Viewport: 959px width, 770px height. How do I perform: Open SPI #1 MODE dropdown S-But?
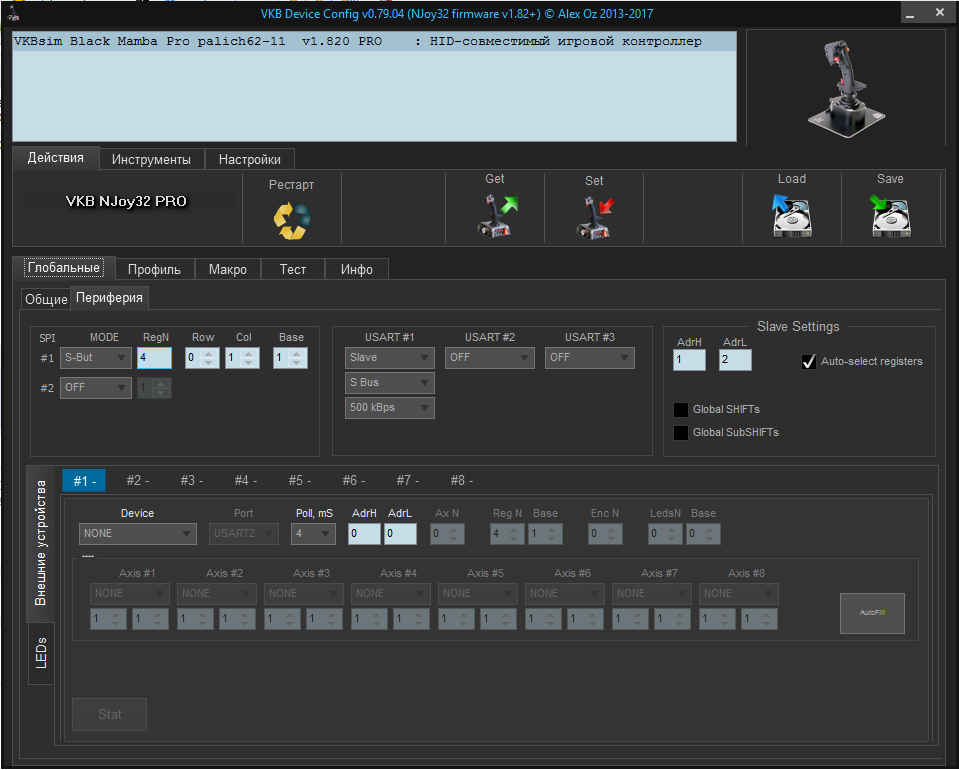click(x=95, y=358)
